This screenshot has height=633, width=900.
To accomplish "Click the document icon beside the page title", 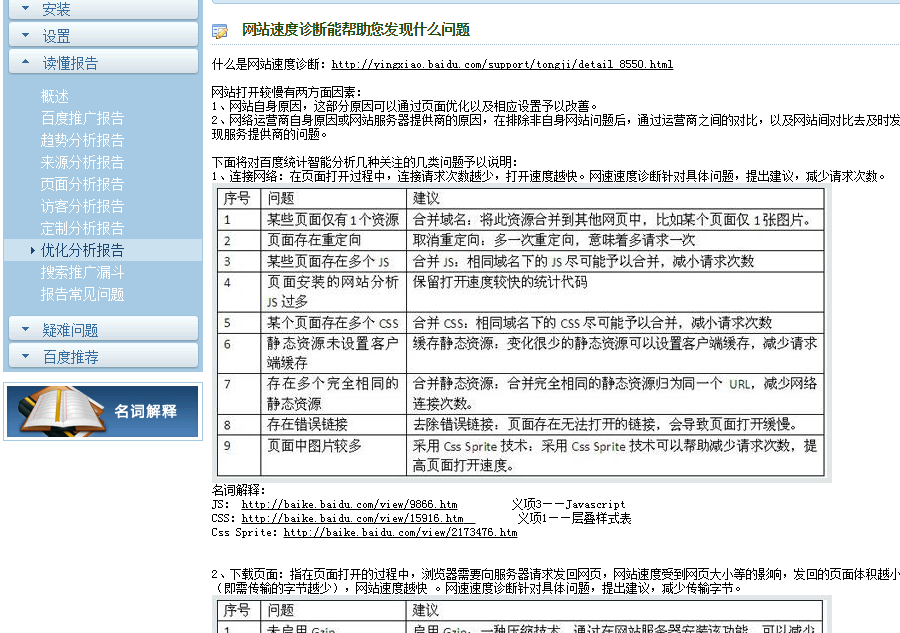I will coord(220,32).
